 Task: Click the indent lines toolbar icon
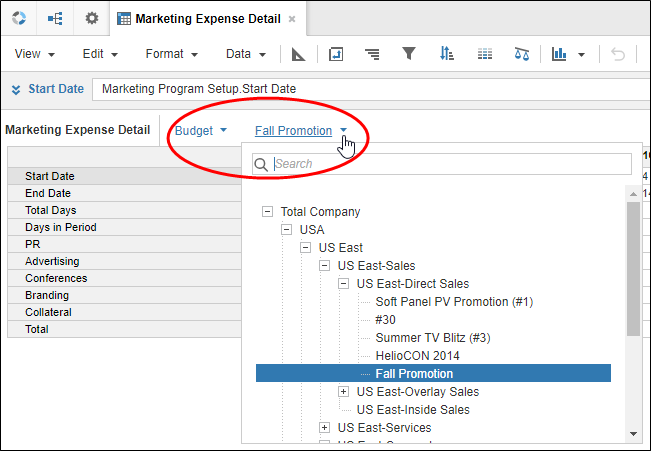click(x=372, y=54)
